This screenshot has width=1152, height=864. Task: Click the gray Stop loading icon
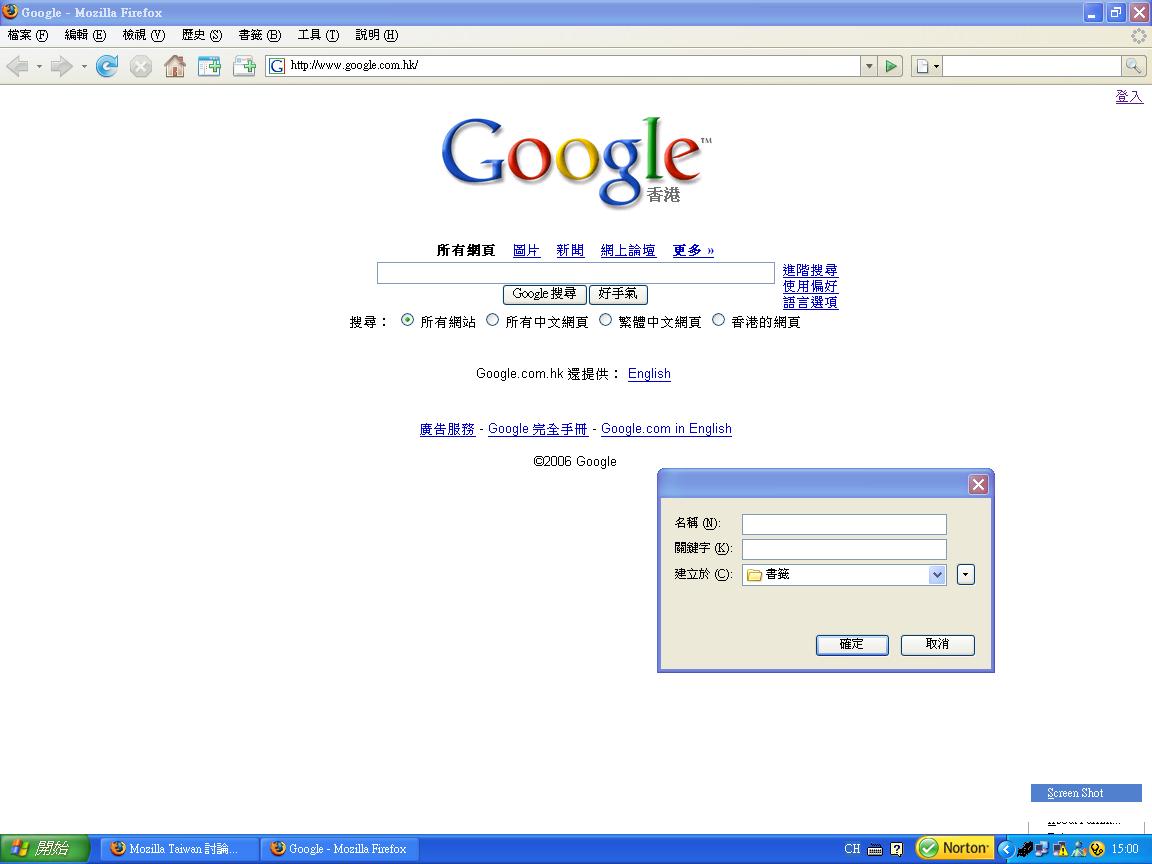140,67
